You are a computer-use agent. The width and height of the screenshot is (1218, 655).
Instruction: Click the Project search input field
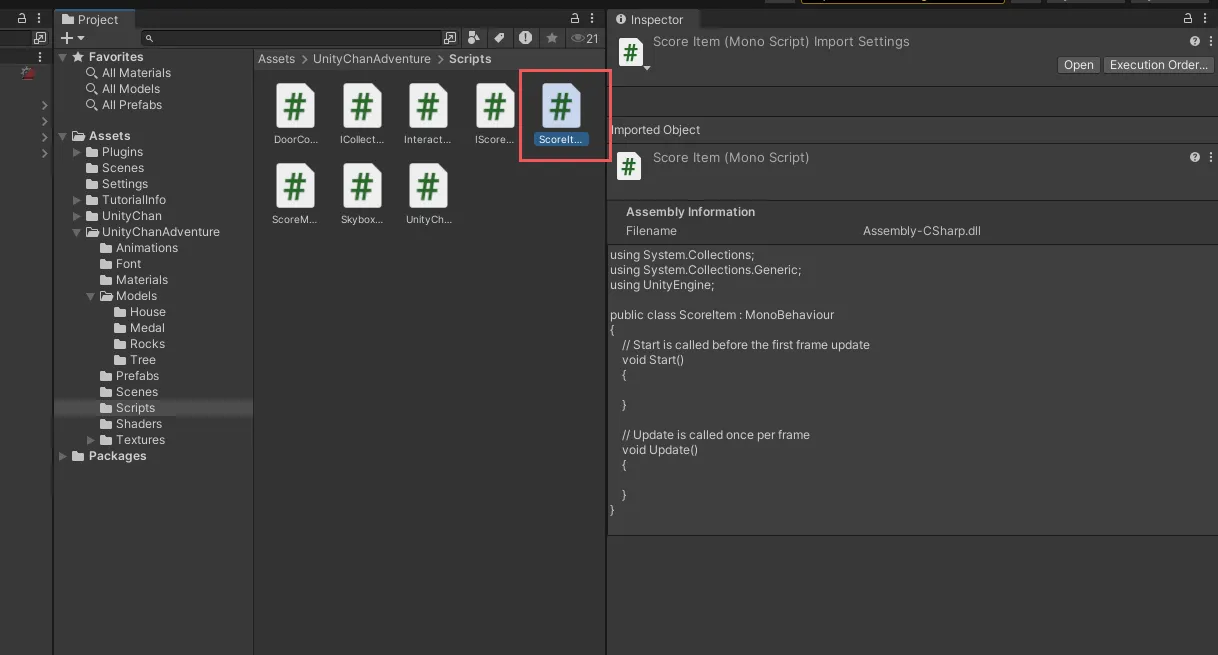pos(297,38)
